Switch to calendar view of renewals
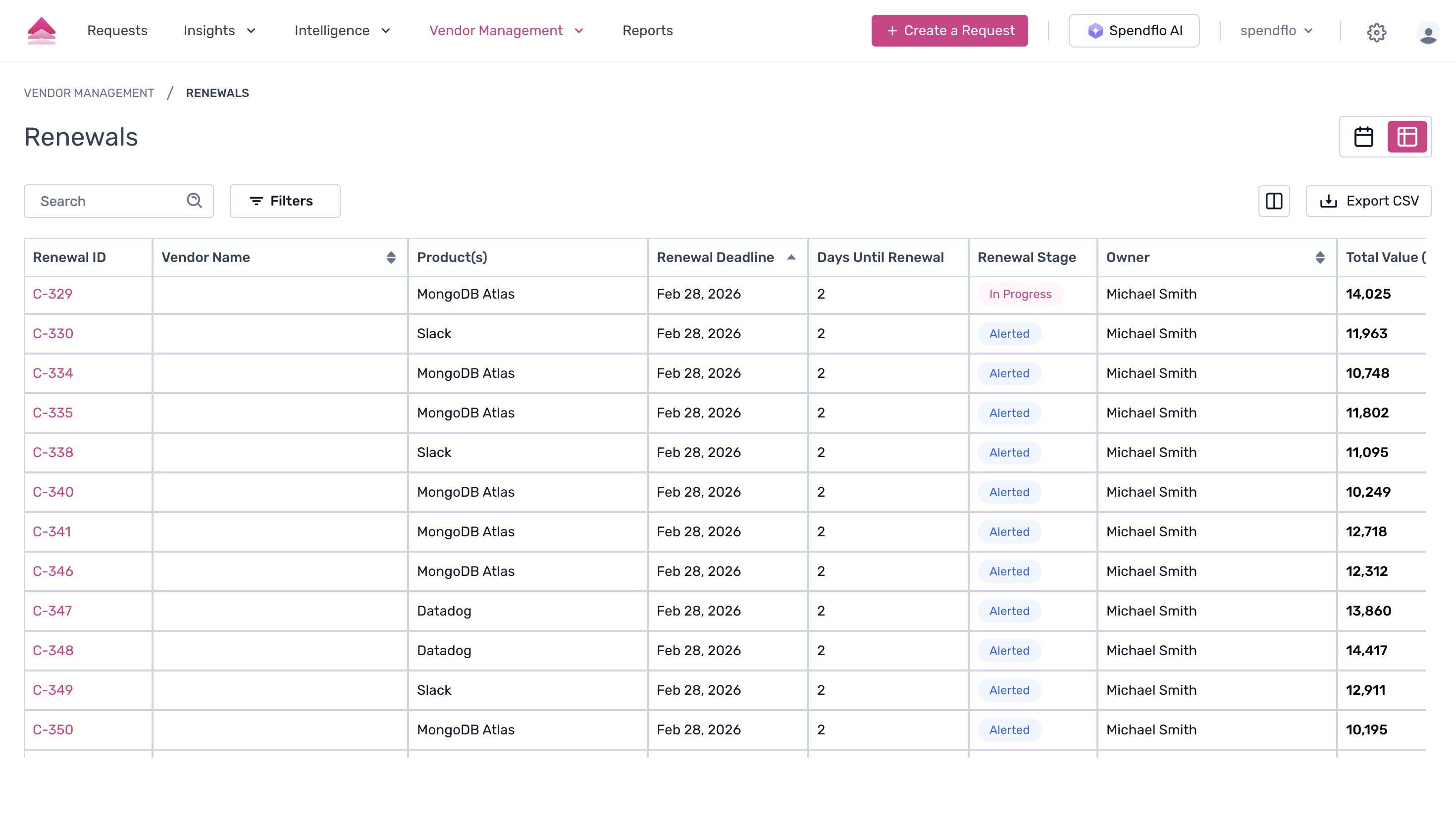This screenshot has width=1456, height=827. pyautogui.click(x=1363, y=137)
